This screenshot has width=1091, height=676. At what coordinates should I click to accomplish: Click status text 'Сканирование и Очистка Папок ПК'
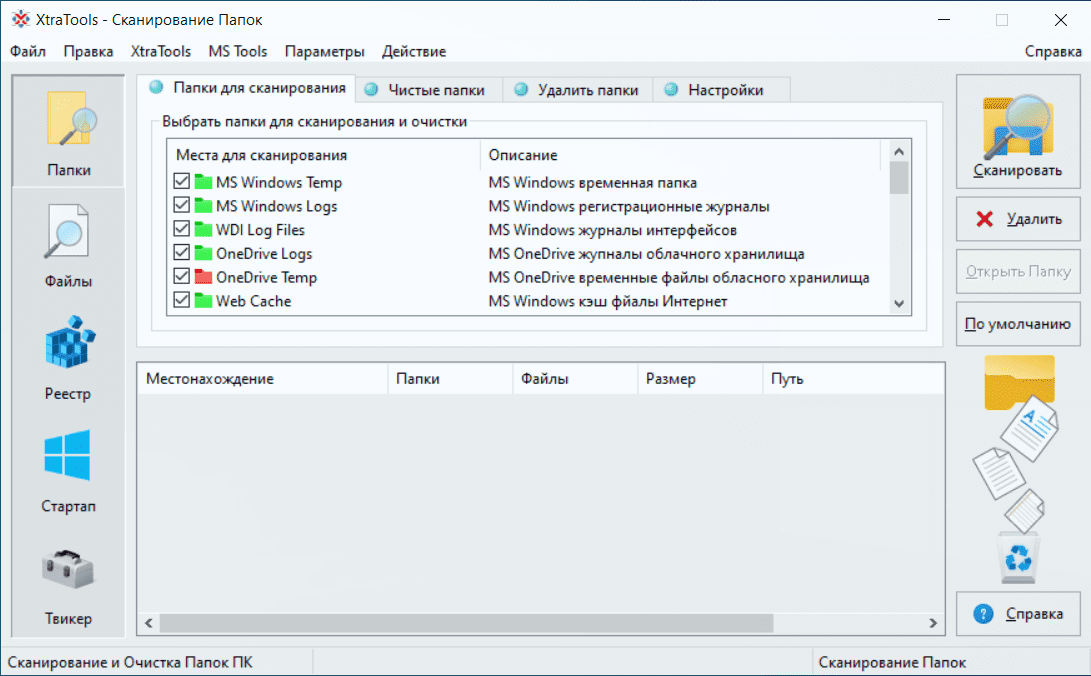130,662
